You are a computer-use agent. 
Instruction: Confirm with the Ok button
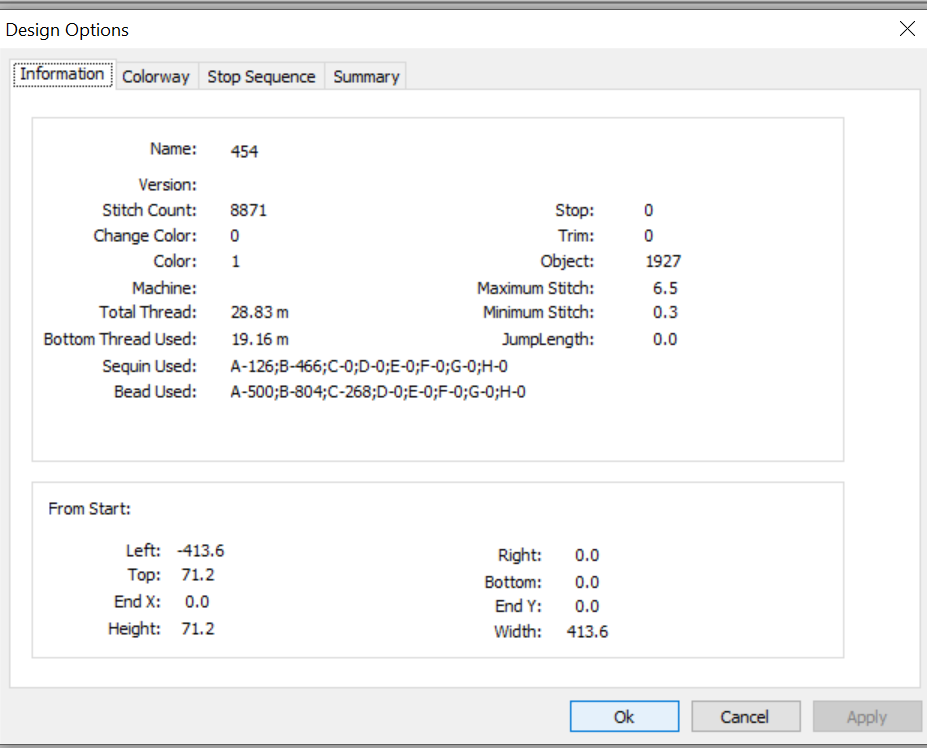[x=624, y=717]
